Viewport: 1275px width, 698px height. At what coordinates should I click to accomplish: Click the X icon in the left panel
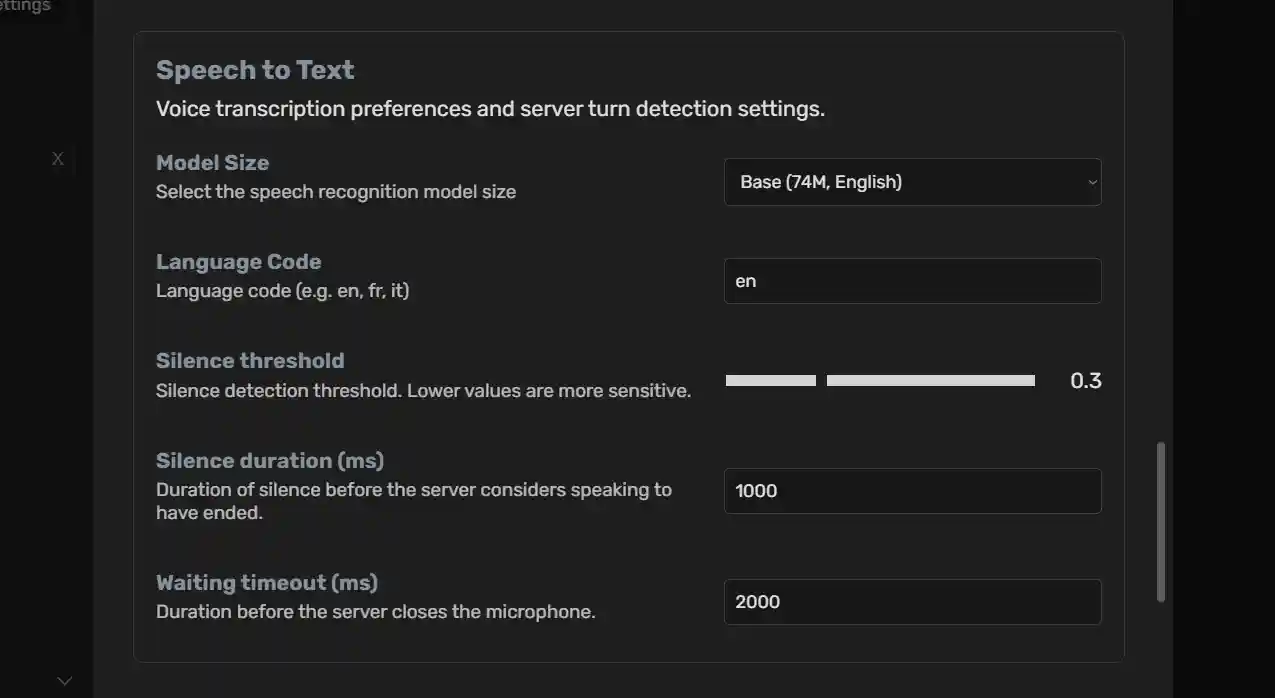[58, 158]
